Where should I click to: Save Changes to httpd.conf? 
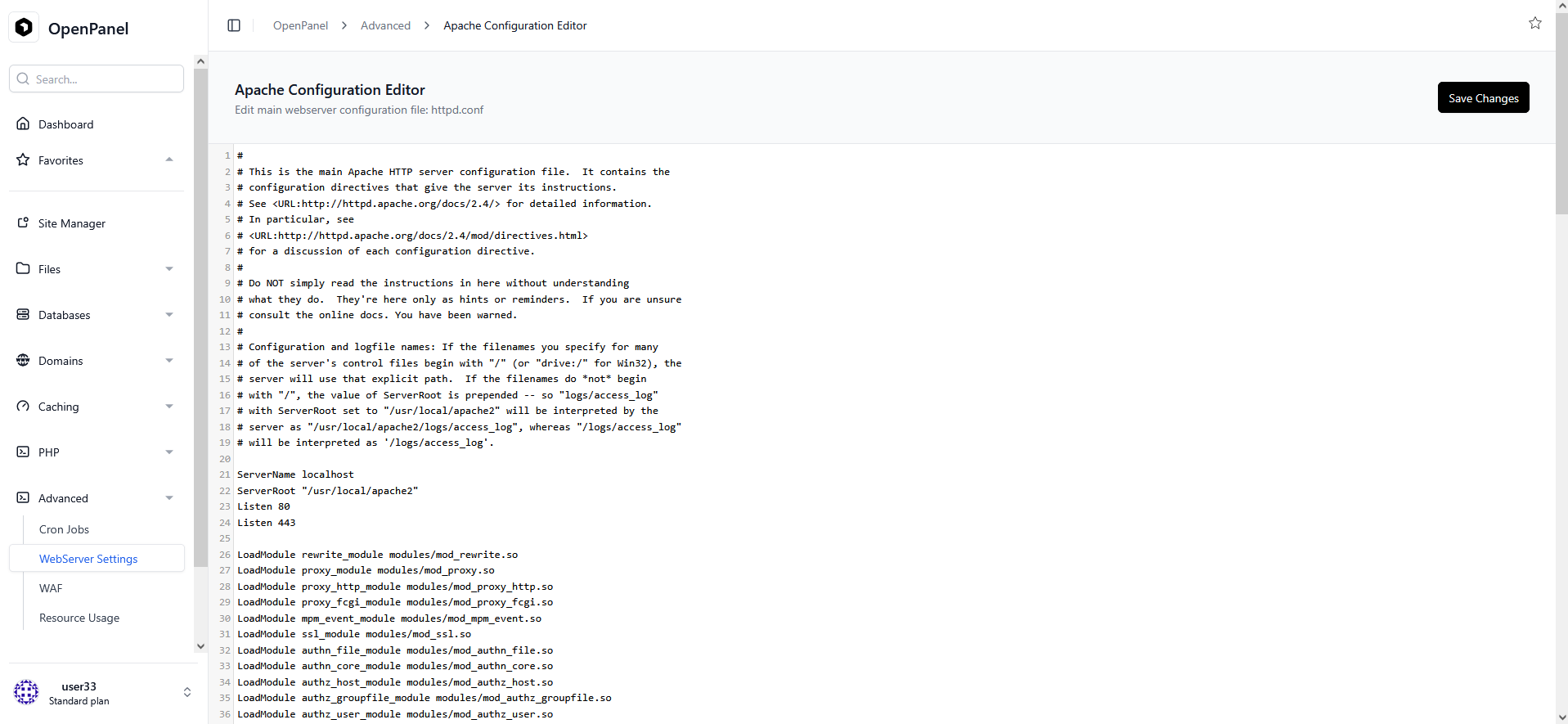coord(1483,97)
